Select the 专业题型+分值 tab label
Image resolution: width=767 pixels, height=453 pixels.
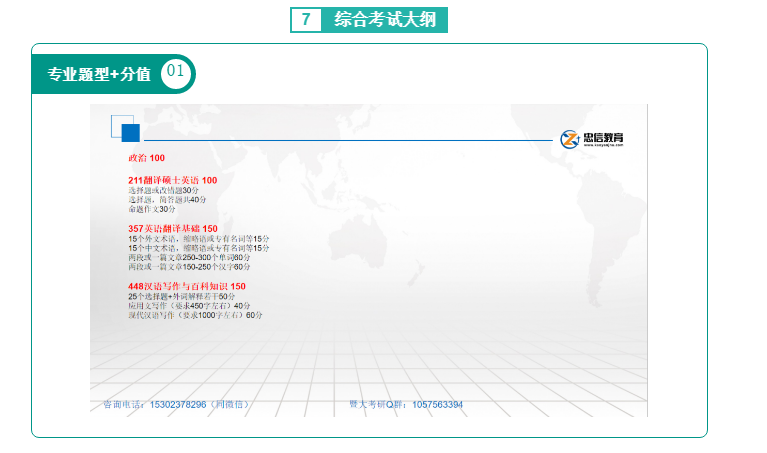99,74
